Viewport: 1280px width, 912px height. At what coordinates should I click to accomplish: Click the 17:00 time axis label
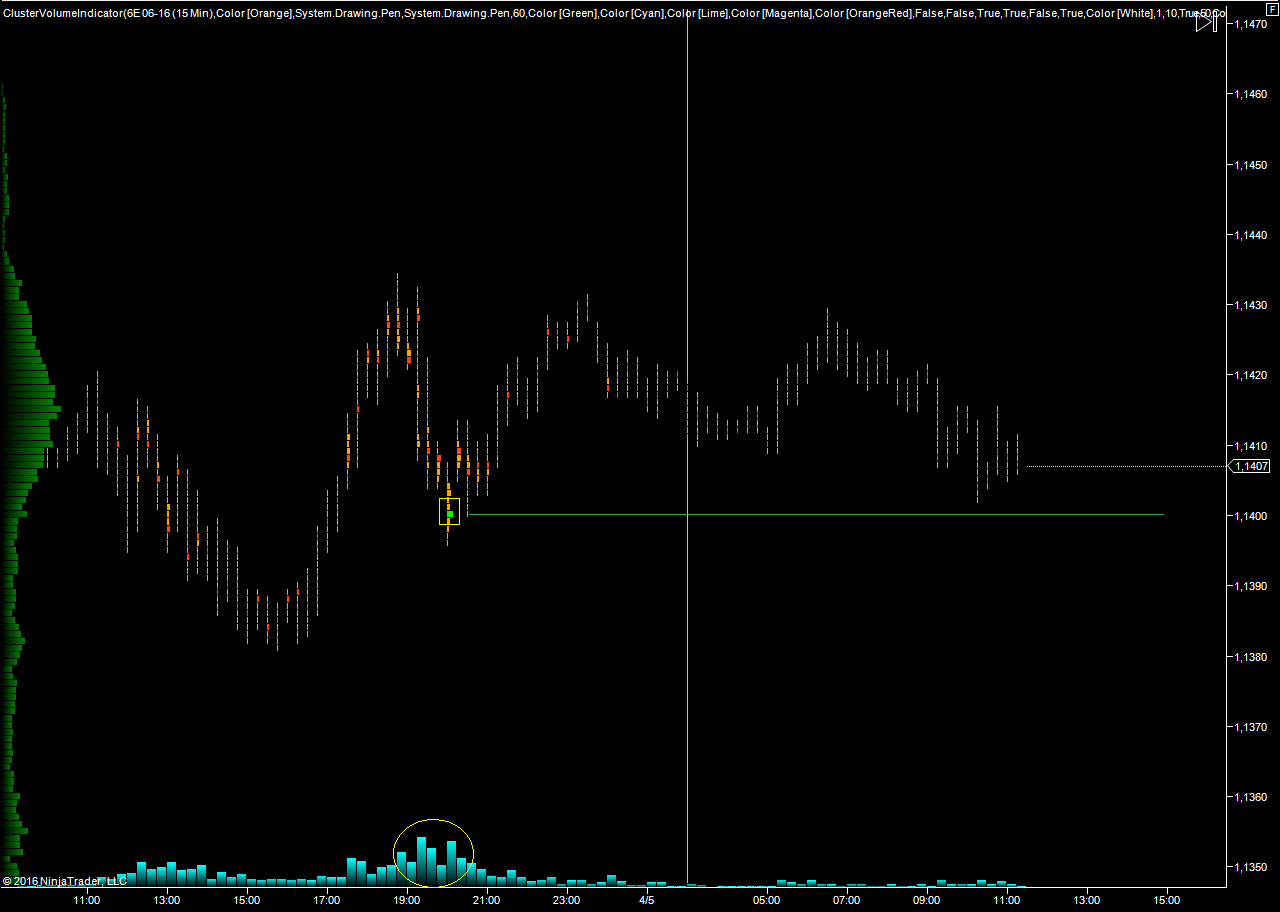[327, 900]
